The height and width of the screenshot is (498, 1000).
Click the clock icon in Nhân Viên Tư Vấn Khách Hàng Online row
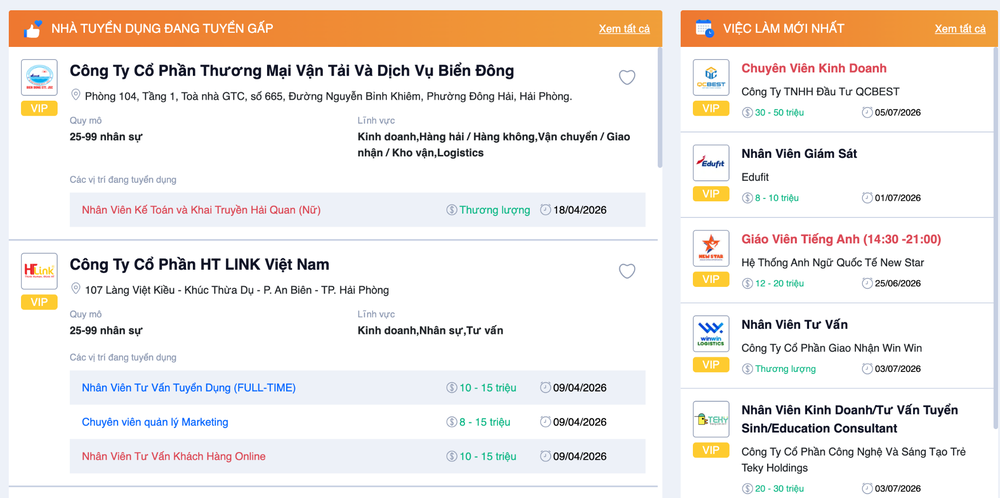coord(545,457)
